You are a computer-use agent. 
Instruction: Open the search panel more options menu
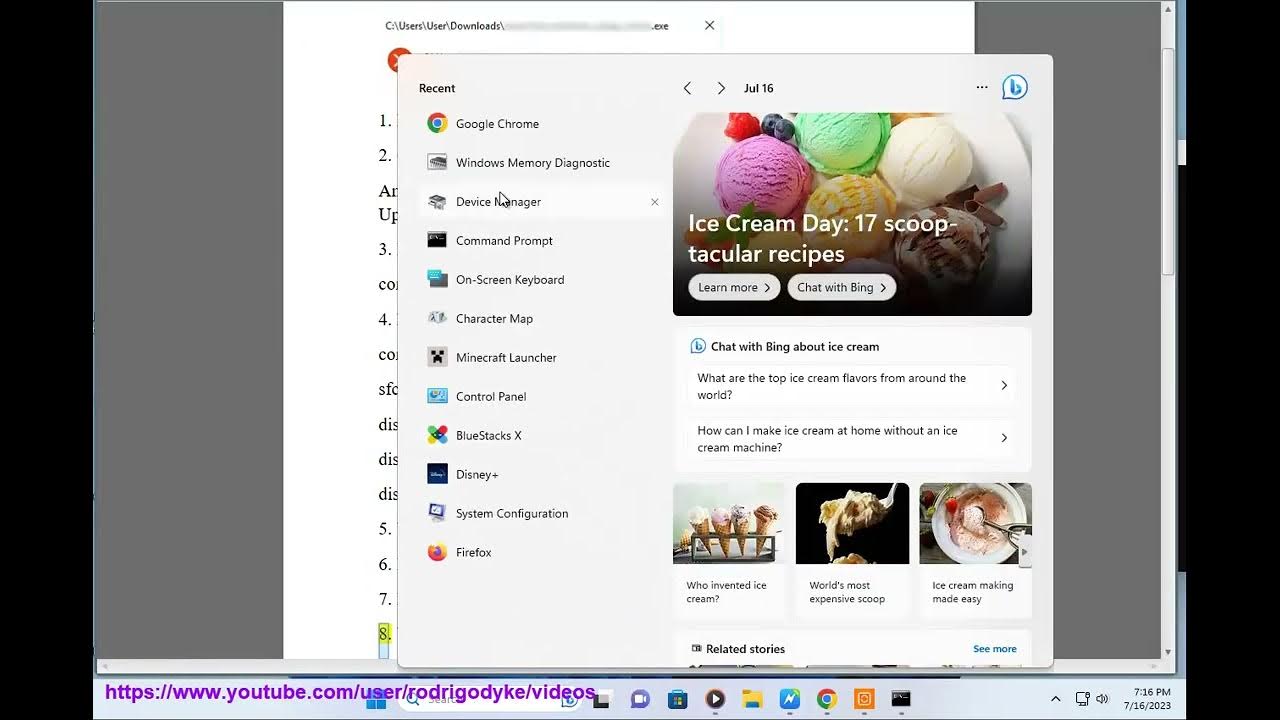coord(982,88)
